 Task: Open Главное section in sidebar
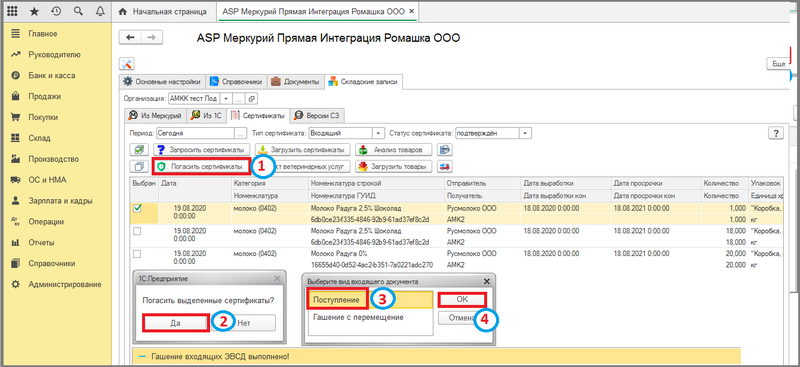pos(43,34)
